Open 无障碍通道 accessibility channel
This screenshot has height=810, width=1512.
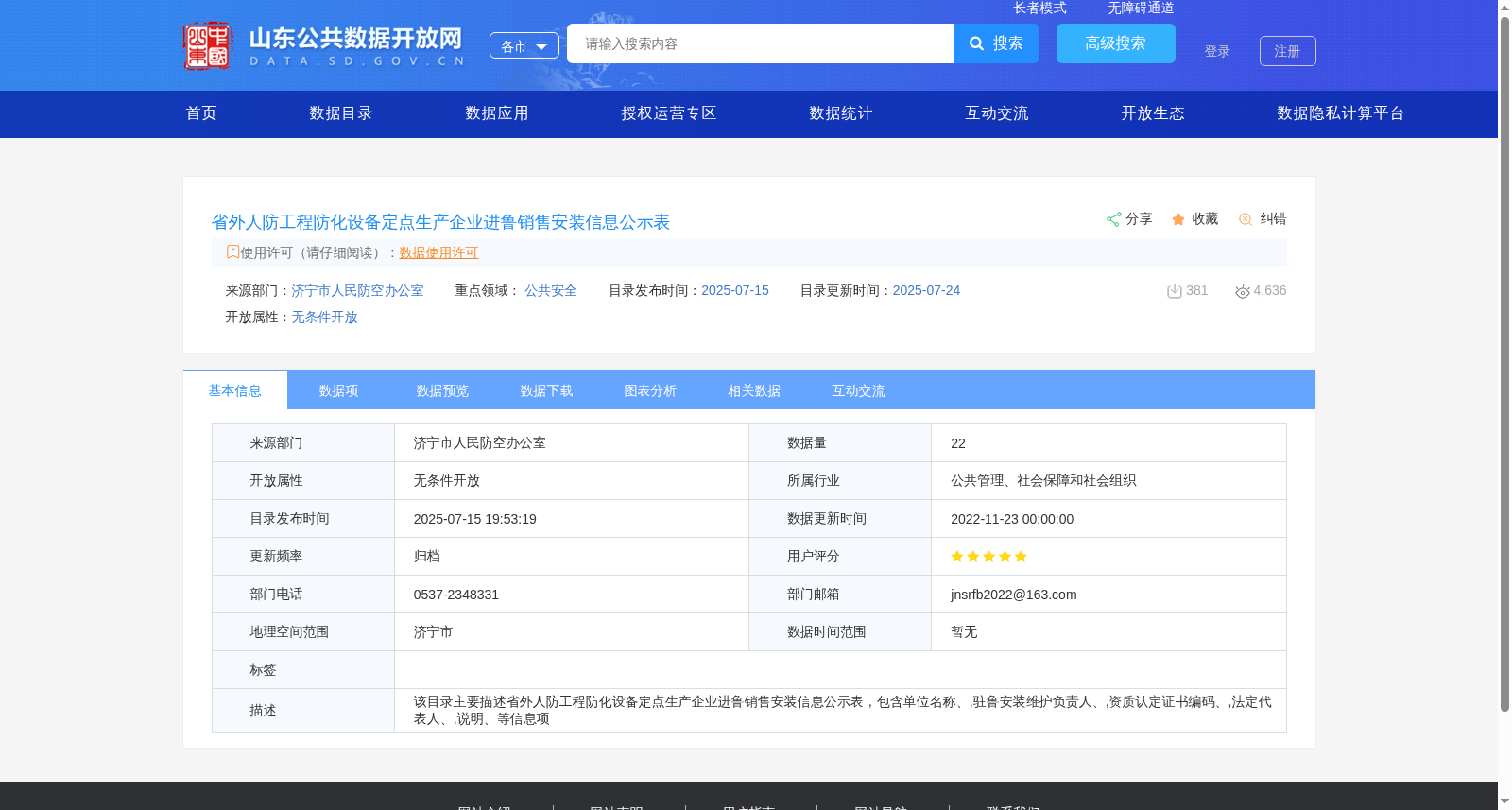1141,8
